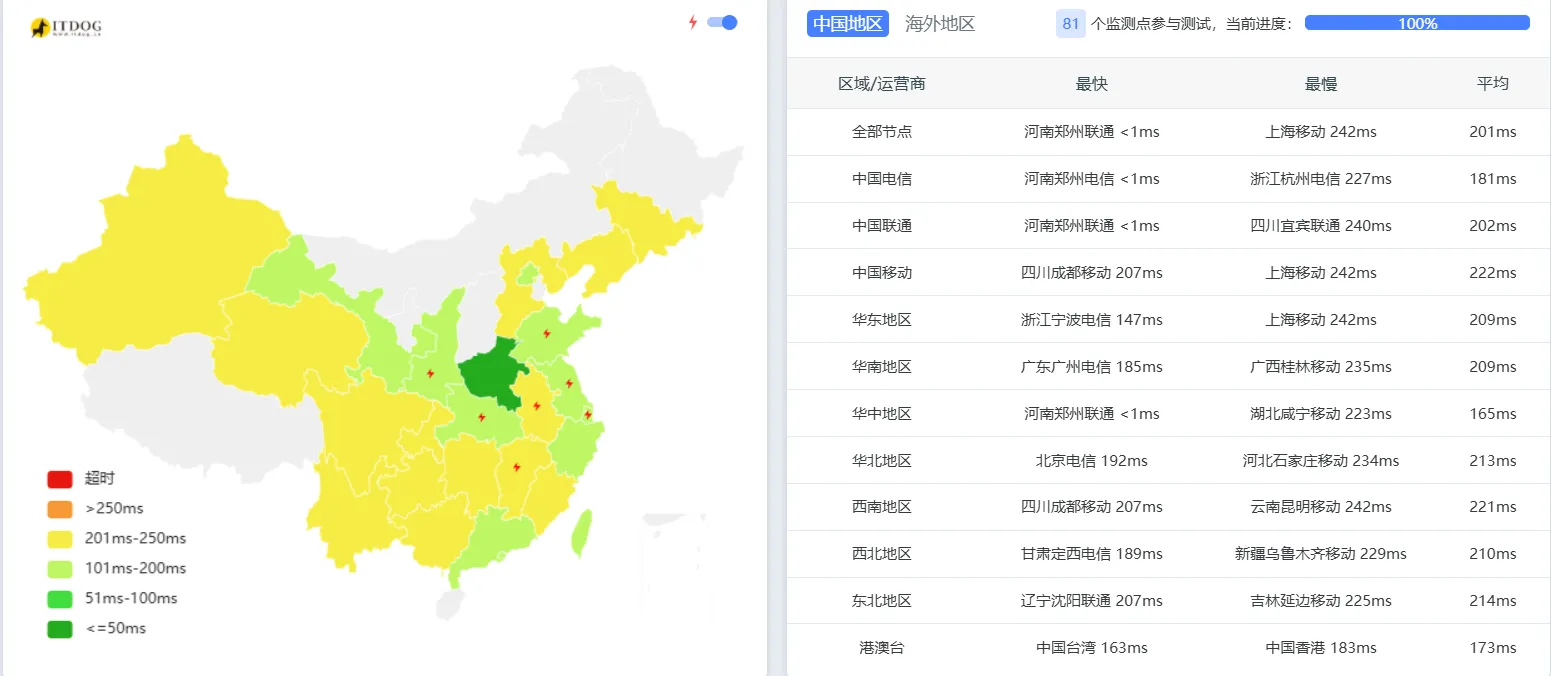Select the 西南地区 row label
The height and width of the screenshot is (676, 1551).
click(x=882, y=507)
